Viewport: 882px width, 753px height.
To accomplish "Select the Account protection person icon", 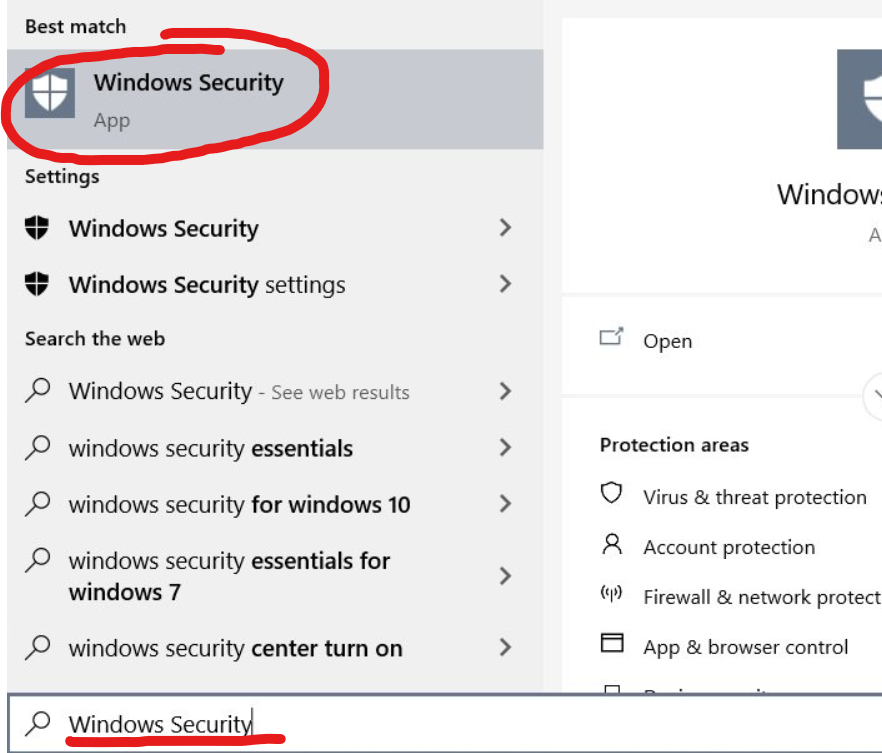I will 611,547.
